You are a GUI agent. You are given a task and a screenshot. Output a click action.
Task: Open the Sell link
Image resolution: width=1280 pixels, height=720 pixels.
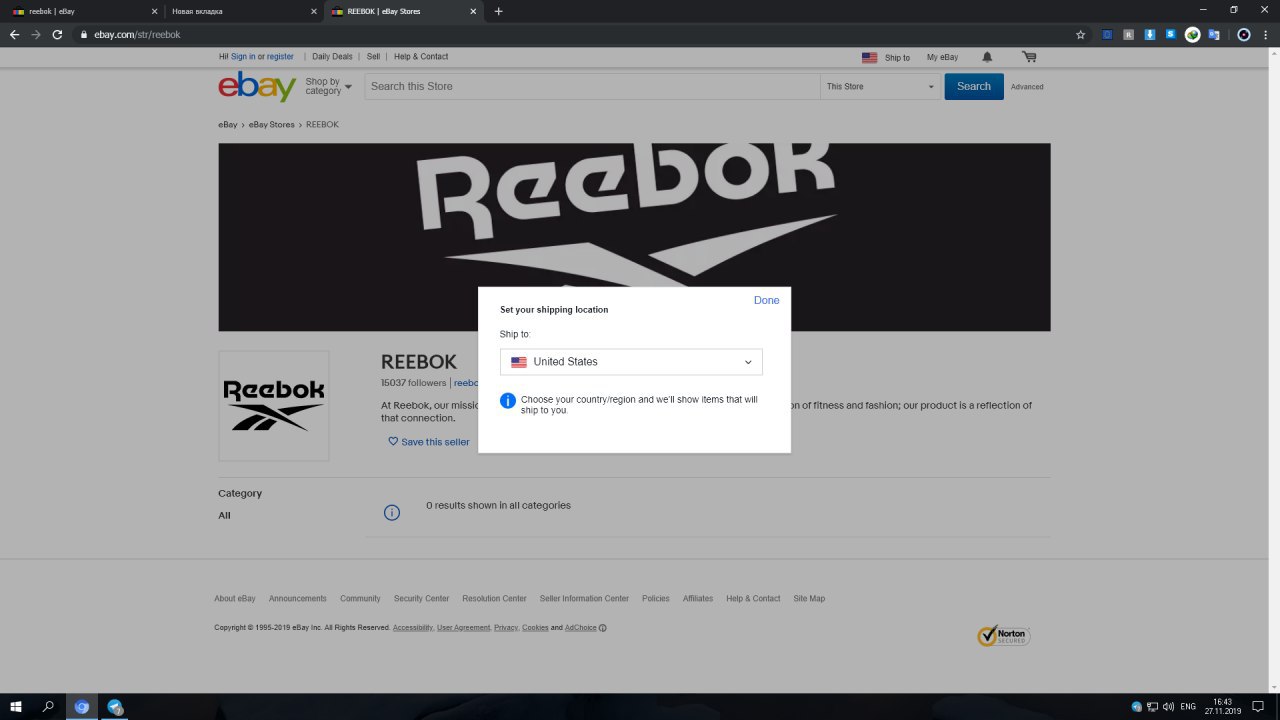[x=373, y=57]
